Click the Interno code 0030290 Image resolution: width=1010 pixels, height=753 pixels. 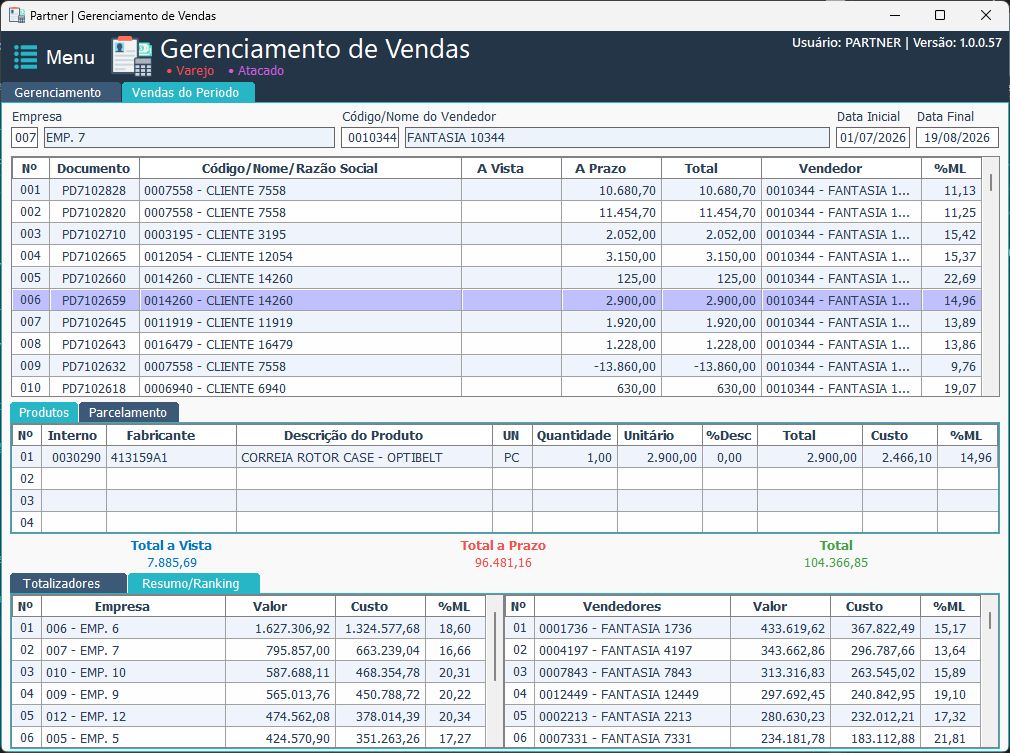[76, 457]
